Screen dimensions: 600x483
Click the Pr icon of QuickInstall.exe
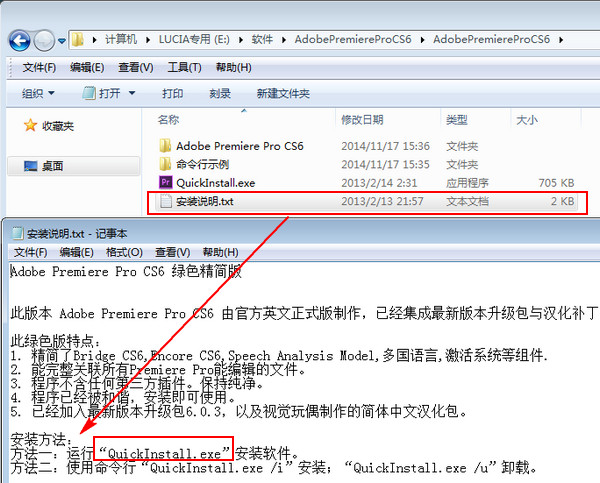click(165, 182)
